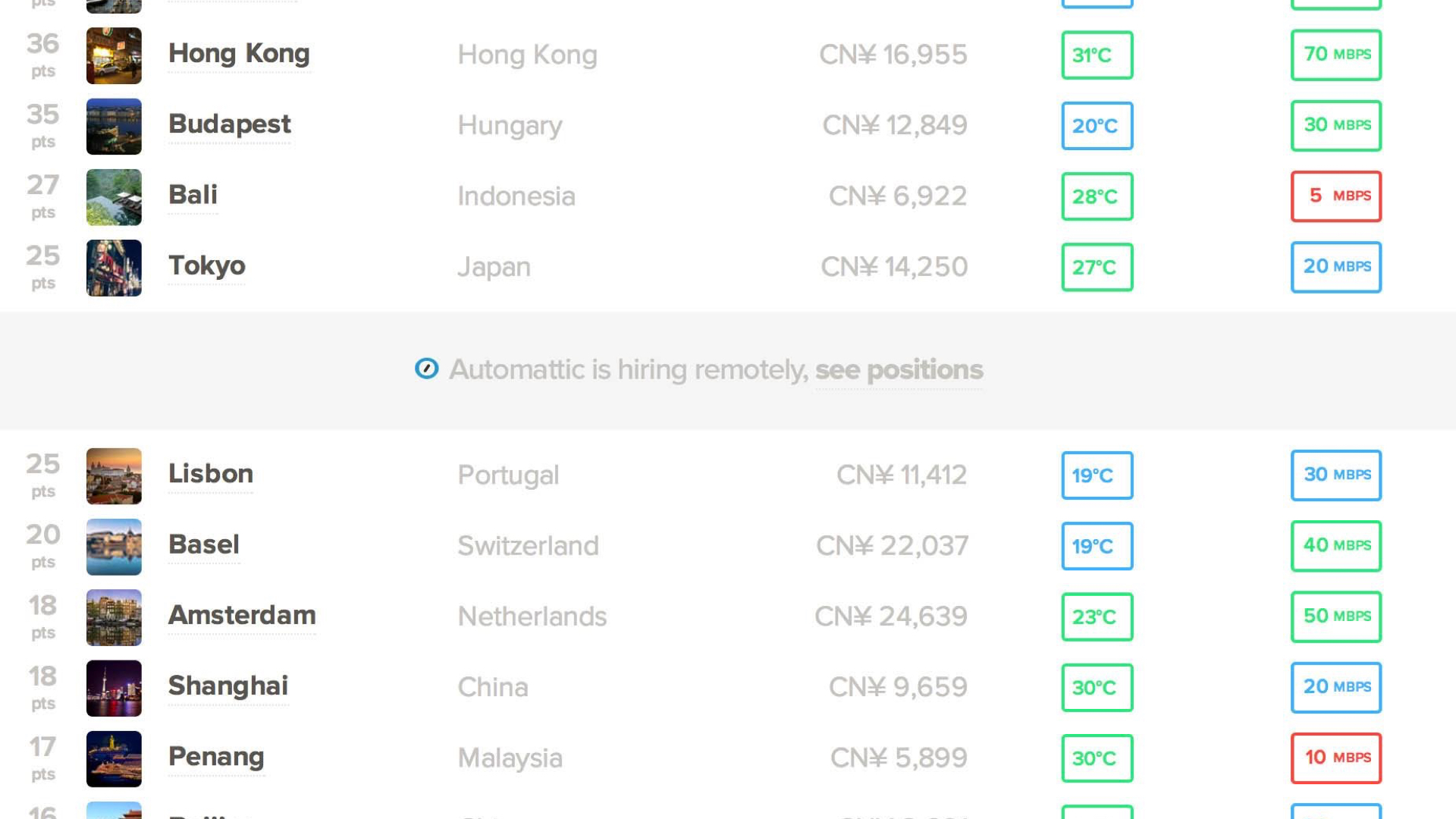Click the Basel photo thumbnail

[114, 547]
